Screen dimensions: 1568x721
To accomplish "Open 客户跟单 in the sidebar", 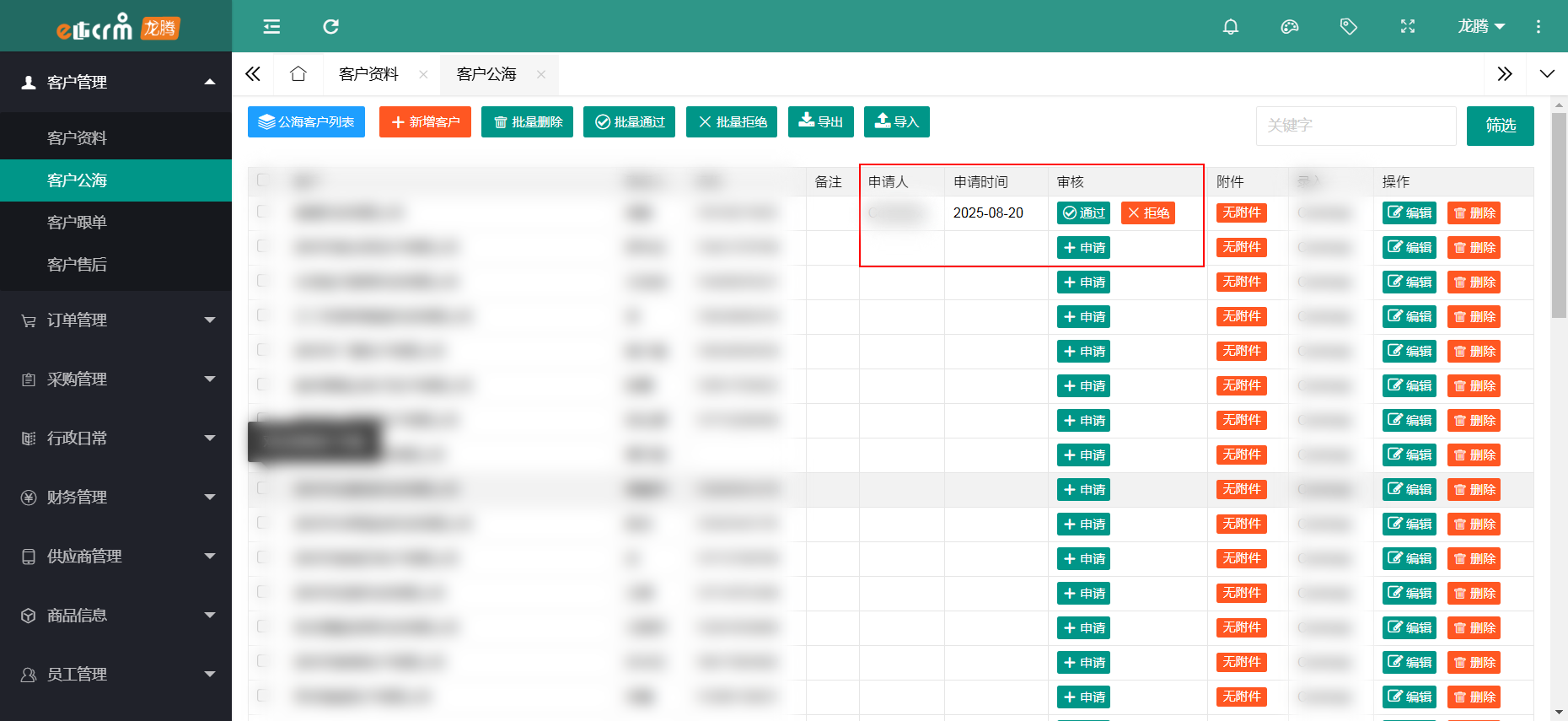I will [x=77, y=223].
